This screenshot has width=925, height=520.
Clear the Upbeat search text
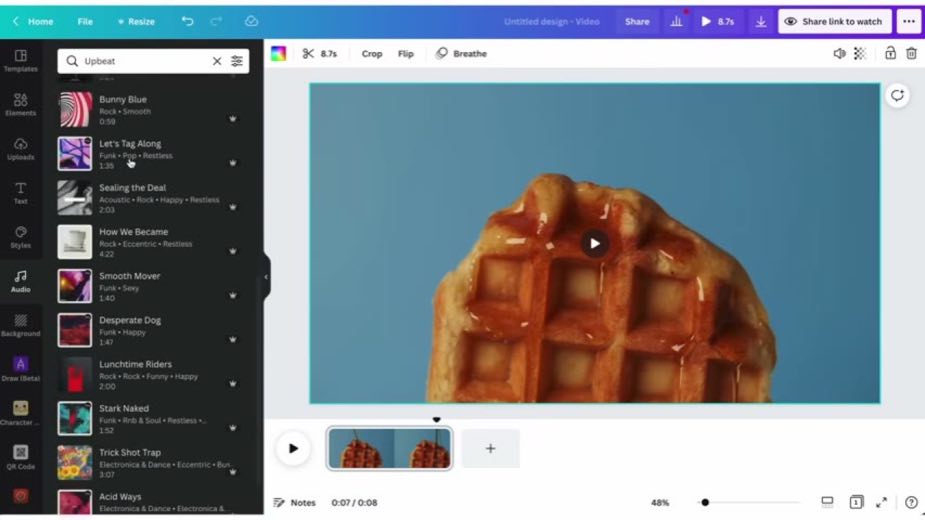217,61
